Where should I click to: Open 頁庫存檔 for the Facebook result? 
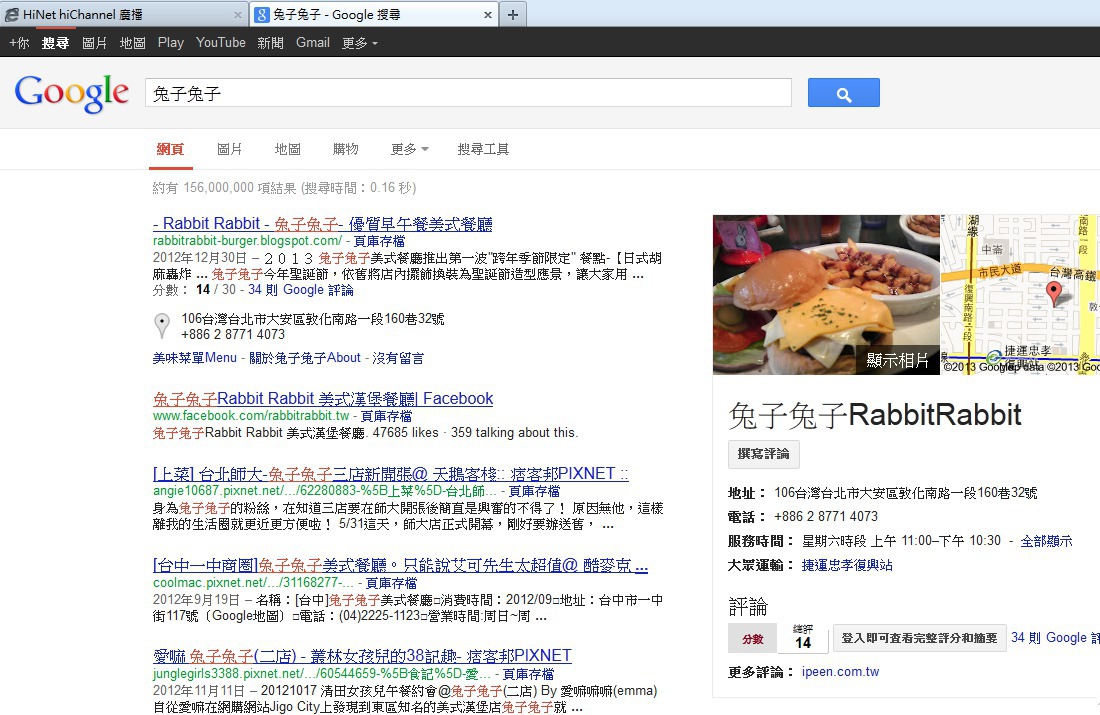386,415
